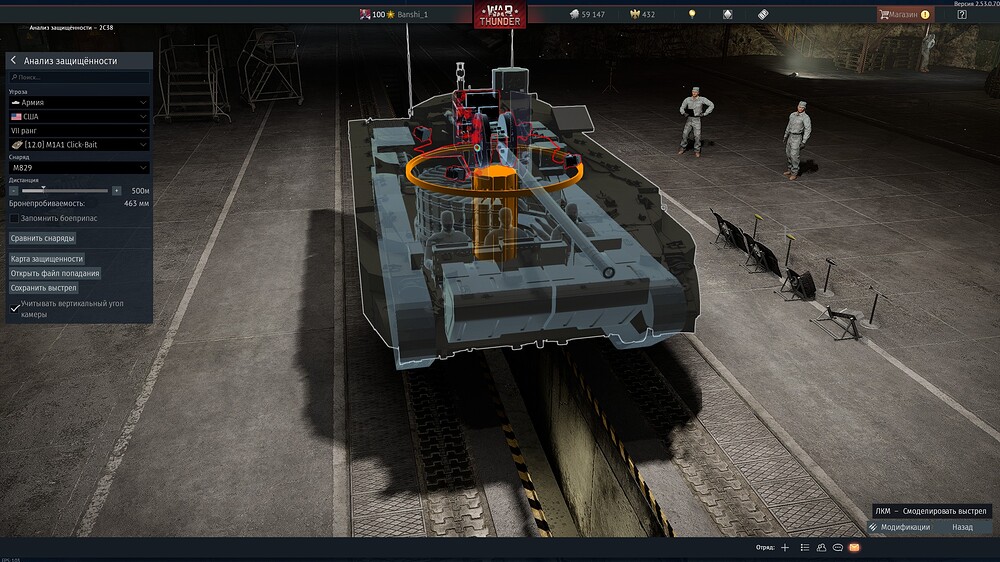
Task: Open the VII ранг rank dropdown
Action: click(x=78, y=130)
